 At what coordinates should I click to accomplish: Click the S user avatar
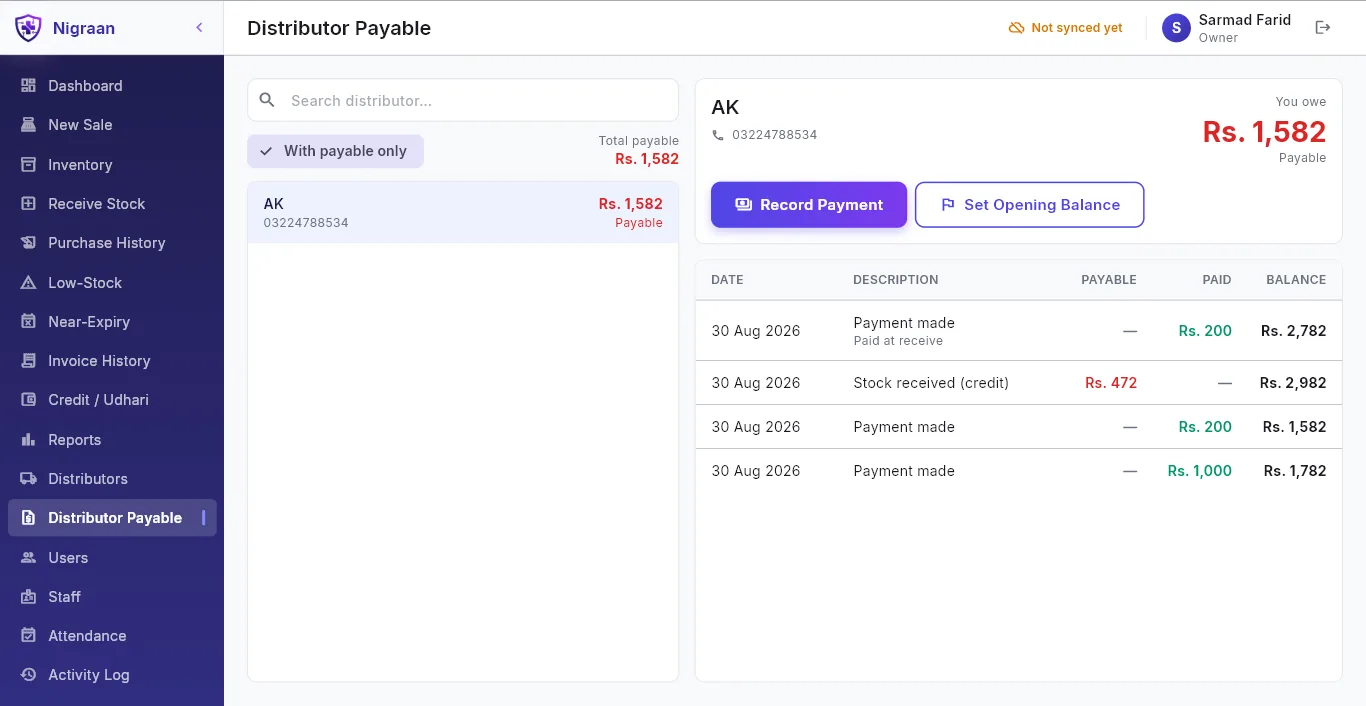[x=1176, y=28]
